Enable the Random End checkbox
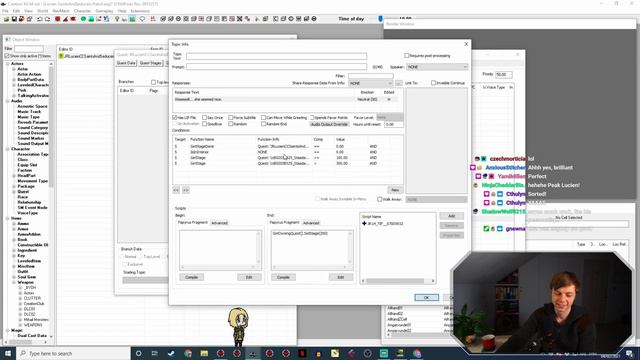This screenshot has width=640, height=360. (263, 124)
